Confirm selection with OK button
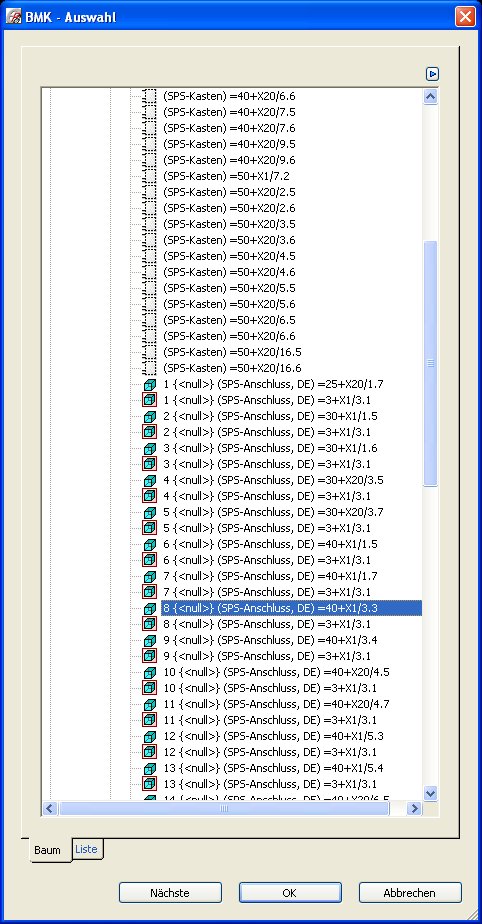 290,893
